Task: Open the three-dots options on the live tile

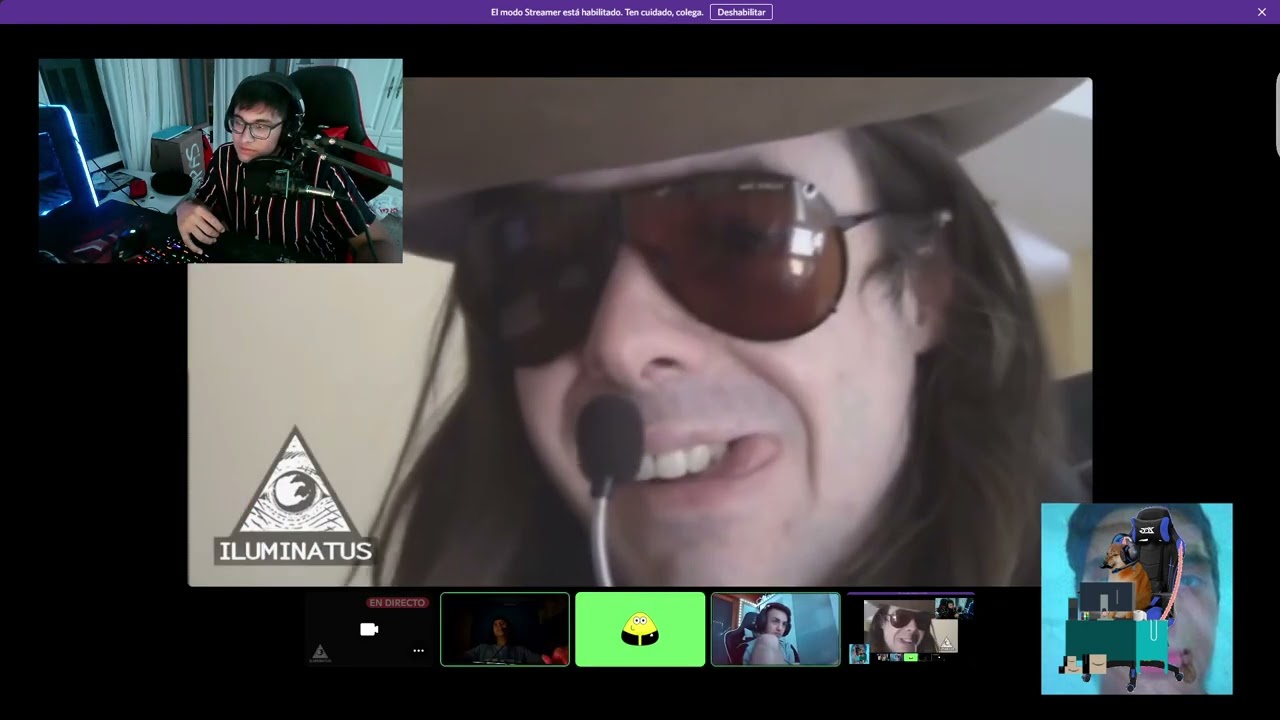Action: tap(419, 651)
